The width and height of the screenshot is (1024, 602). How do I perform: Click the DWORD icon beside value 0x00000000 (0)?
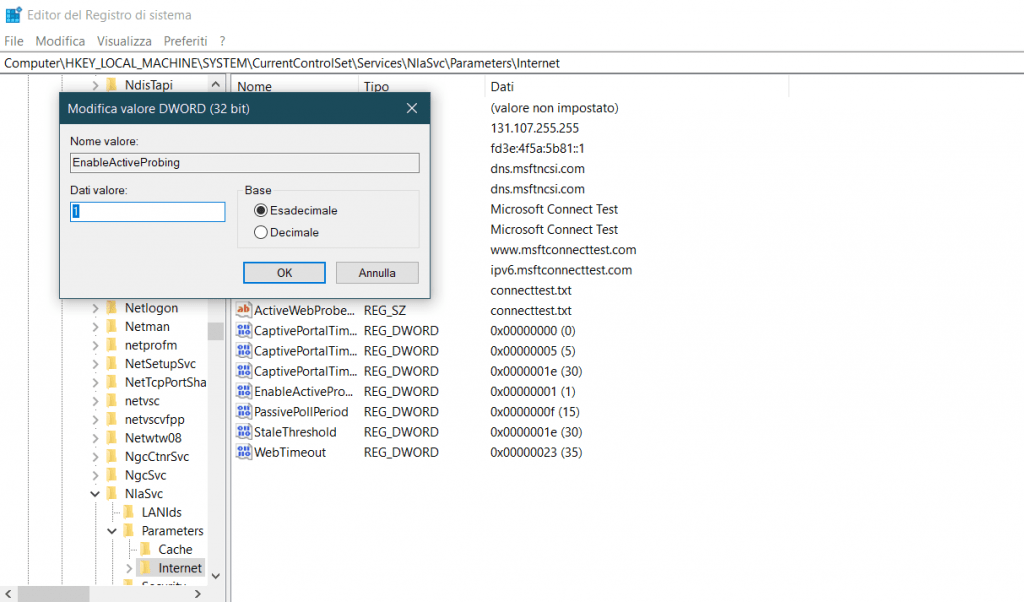(244, 330)
